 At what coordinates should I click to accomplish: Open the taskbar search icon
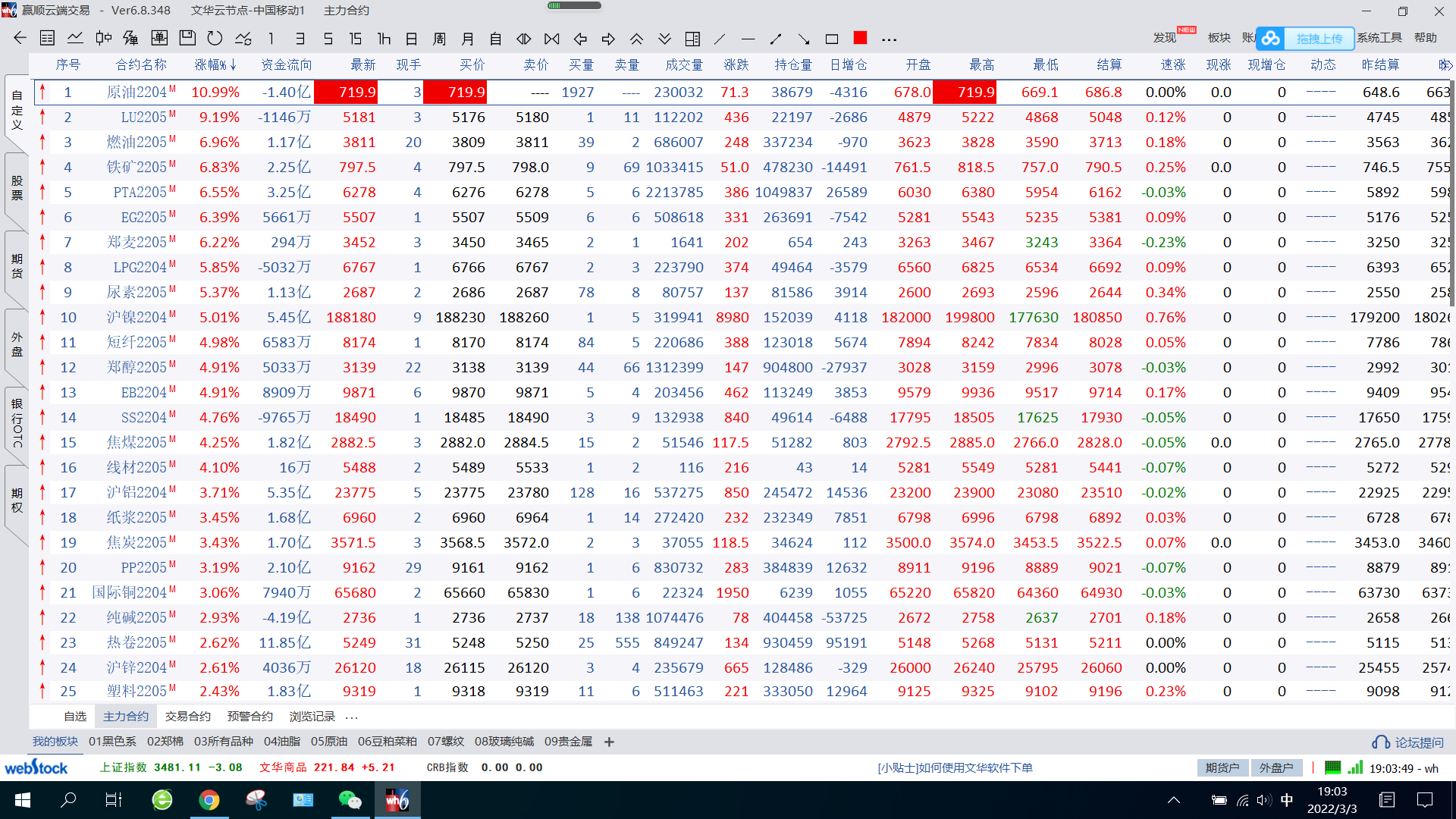(x=68, y=800)
